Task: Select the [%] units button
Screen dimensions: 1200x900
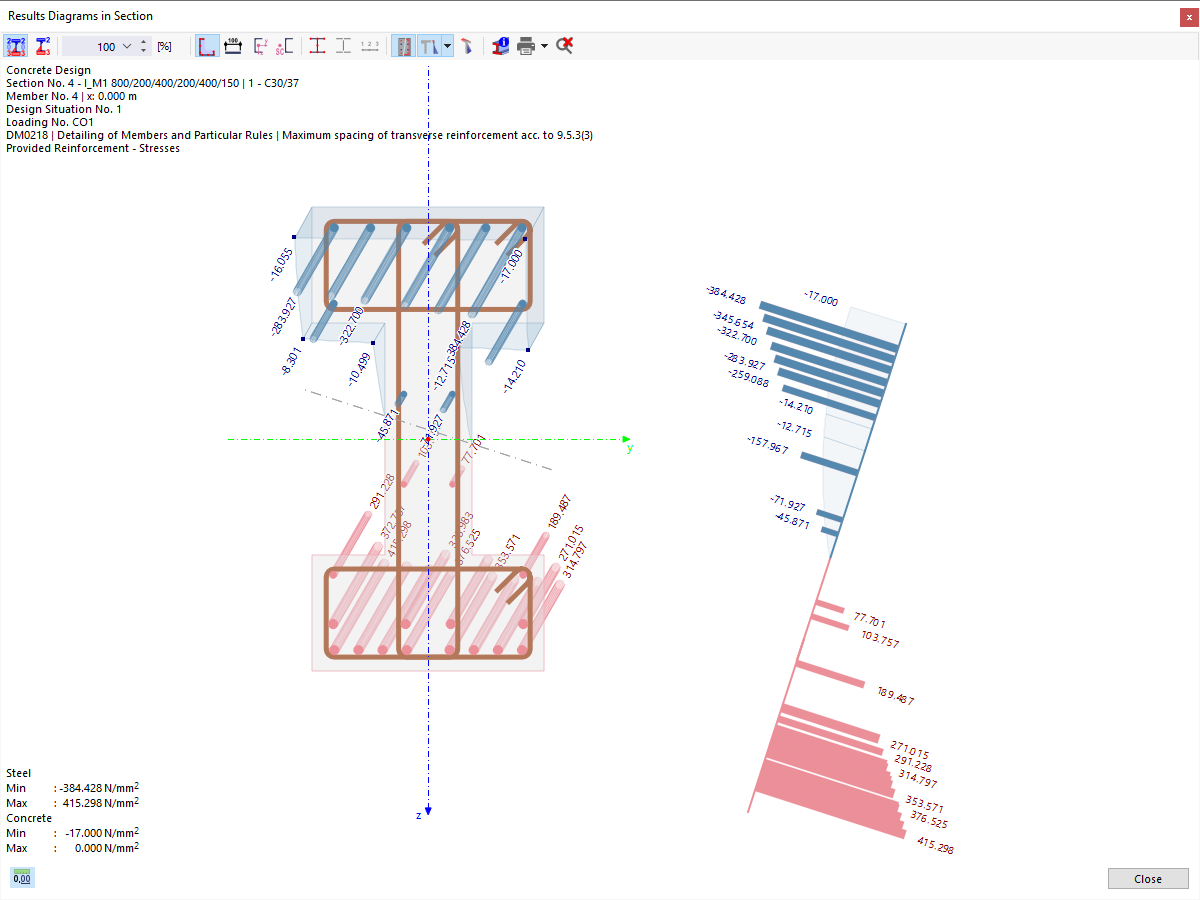Action: point(166,45)
